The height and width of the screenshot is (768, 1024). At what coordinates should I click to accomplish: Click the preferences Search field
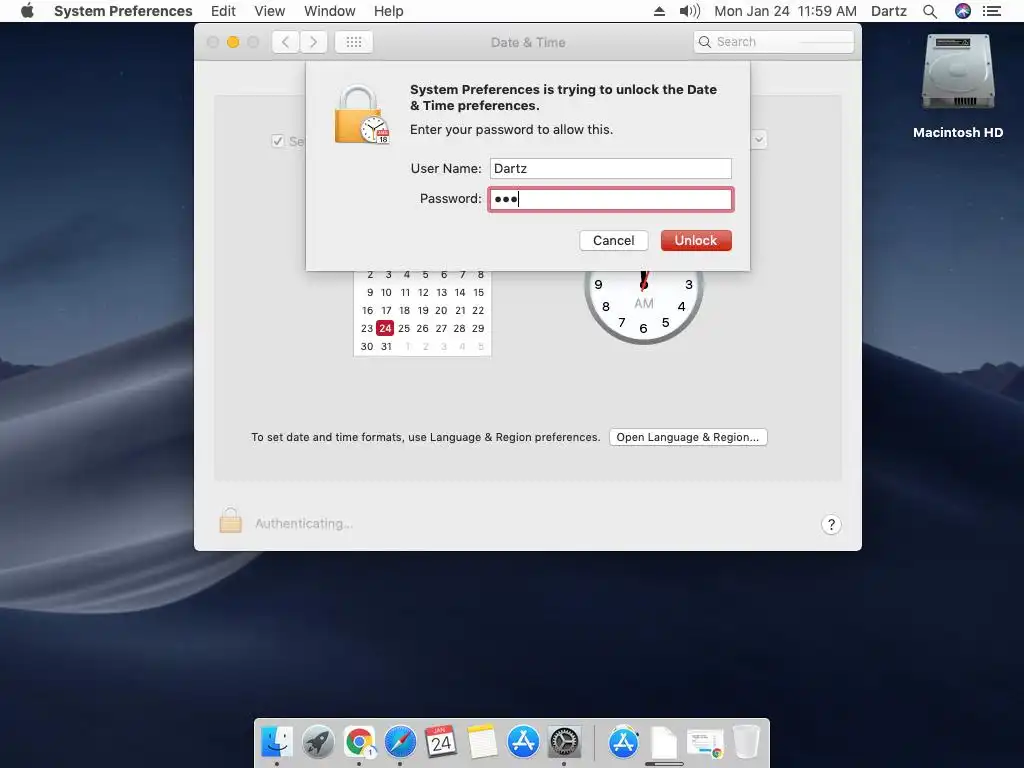tap(774, 42)
